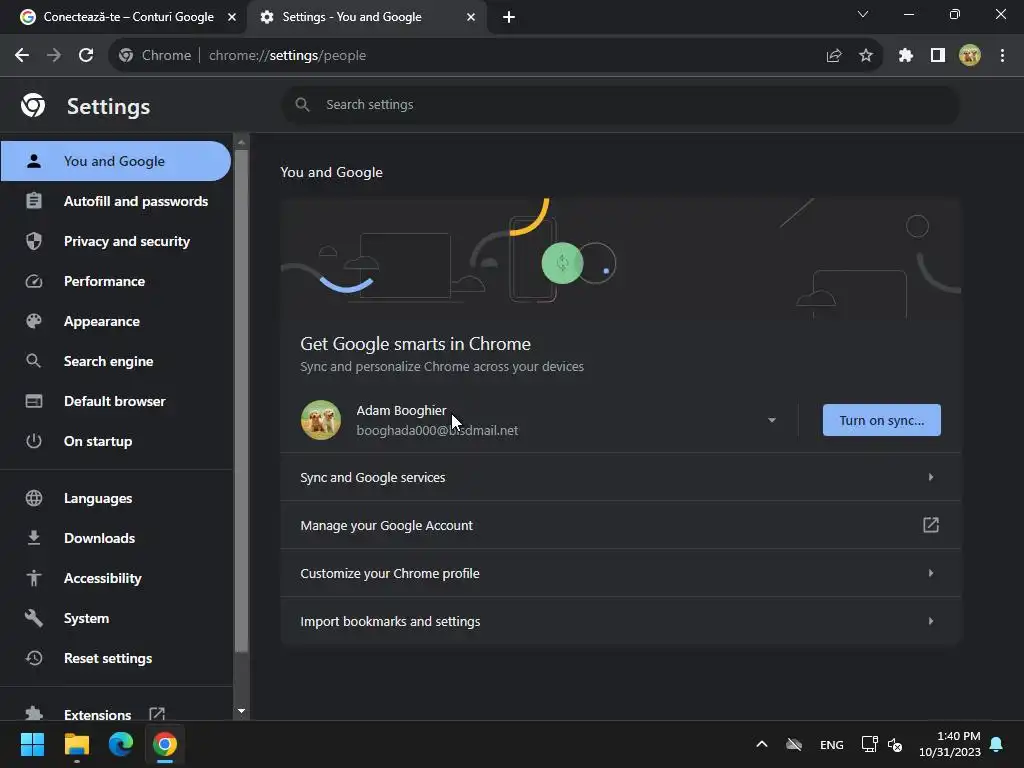Click the browser back arrow
Image resolution: width=1024 pixels, height=768 pixels.
pos(22,56)
